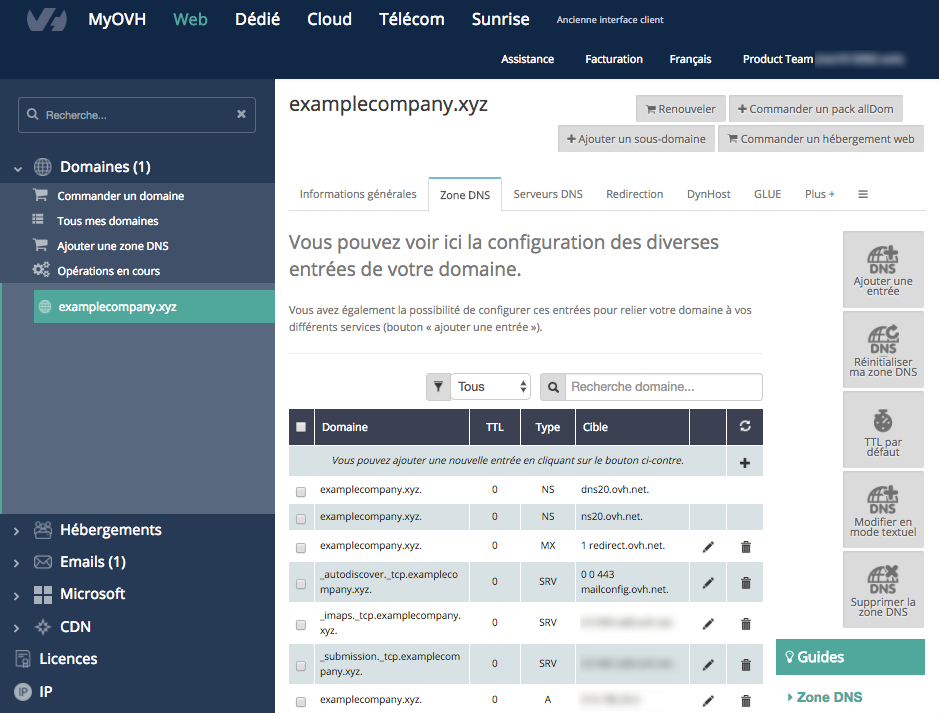Image resolution: width=939 pixels, height=713 pixels.
Task: Switch to Serveurs DNS tab
Action: (x=548, y=194)
